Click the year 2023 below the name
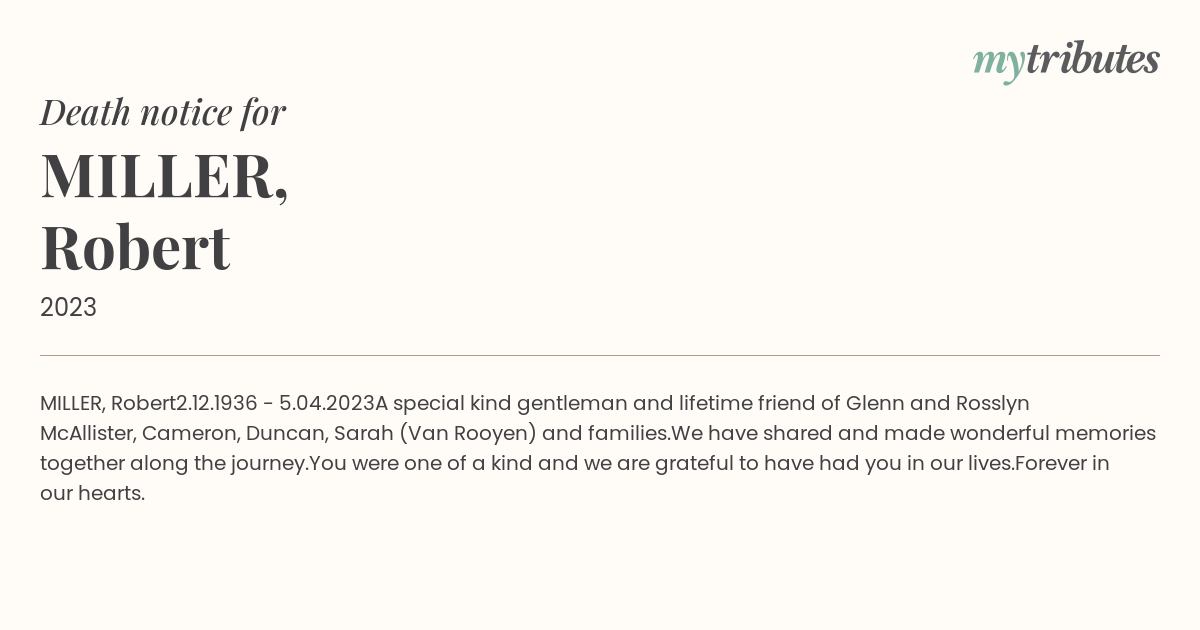The image size is (1200, 630). tap(68, 307)
